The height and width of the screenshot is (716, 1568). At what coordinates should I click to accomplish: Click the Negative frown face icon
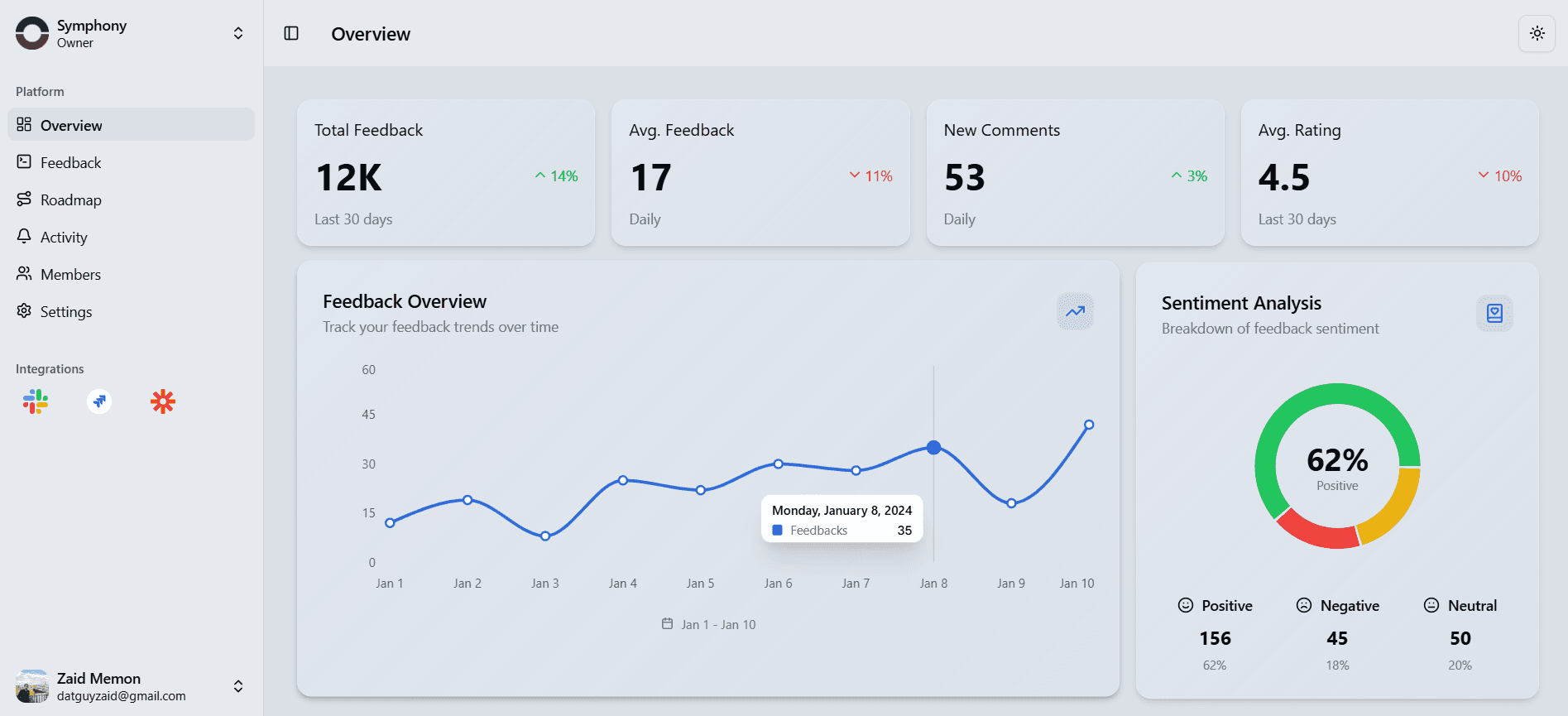point(1304,605)
